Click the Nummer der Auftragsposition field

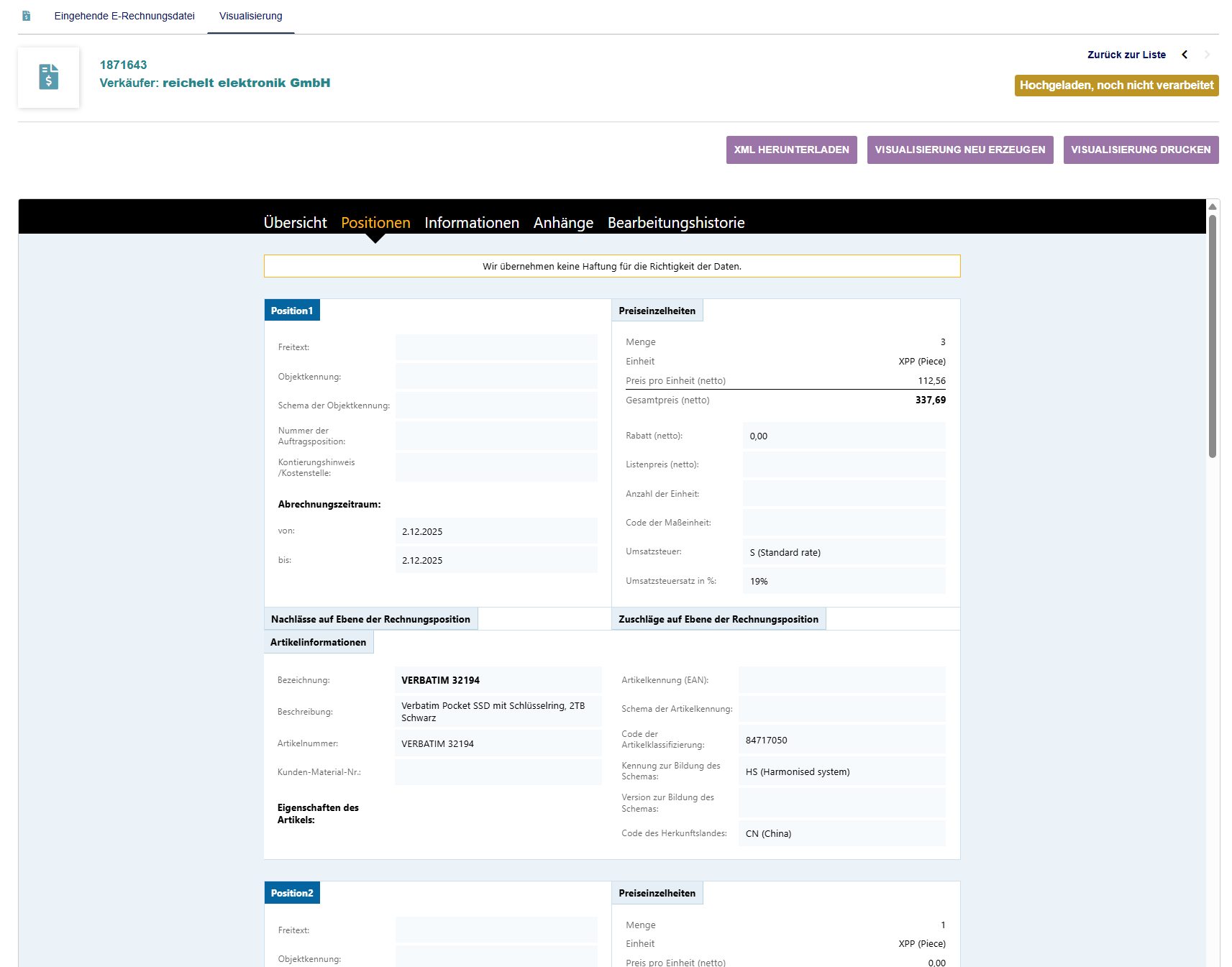pos(496,436)
